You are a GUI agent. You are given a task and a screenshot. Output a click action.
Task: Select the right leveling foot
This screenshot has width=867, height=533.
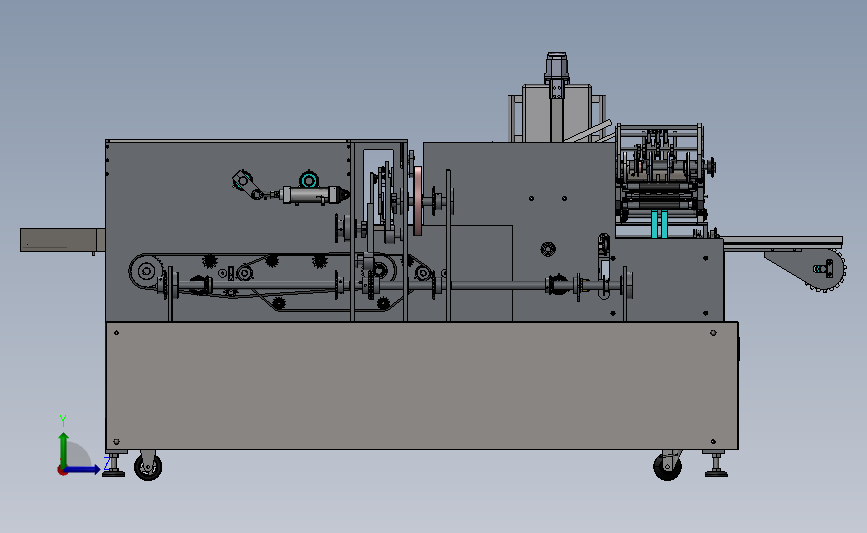(x=716, y=464)
